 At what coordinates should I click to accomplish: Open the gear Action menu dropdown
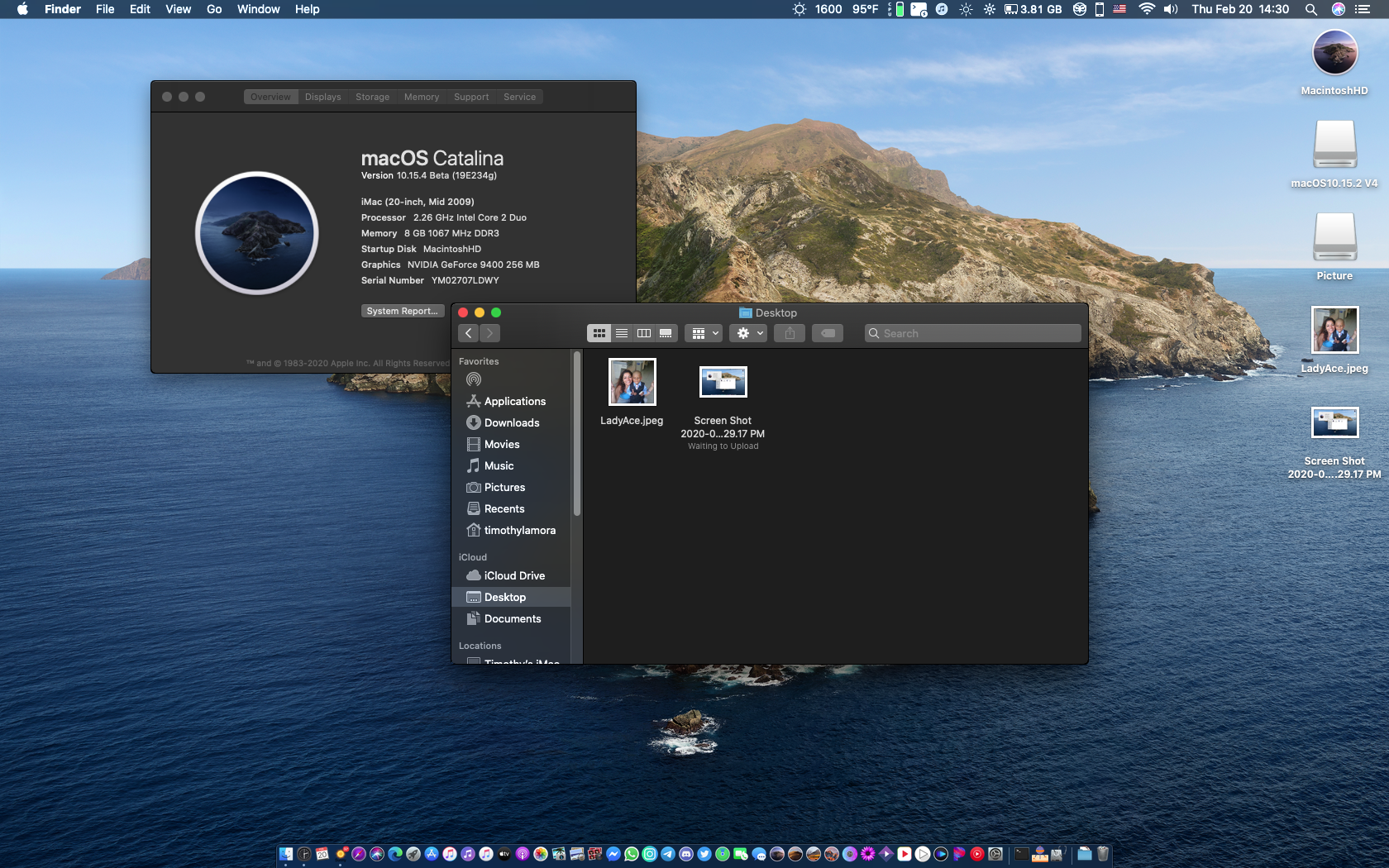pyautogui.click(x=750, y=333)
